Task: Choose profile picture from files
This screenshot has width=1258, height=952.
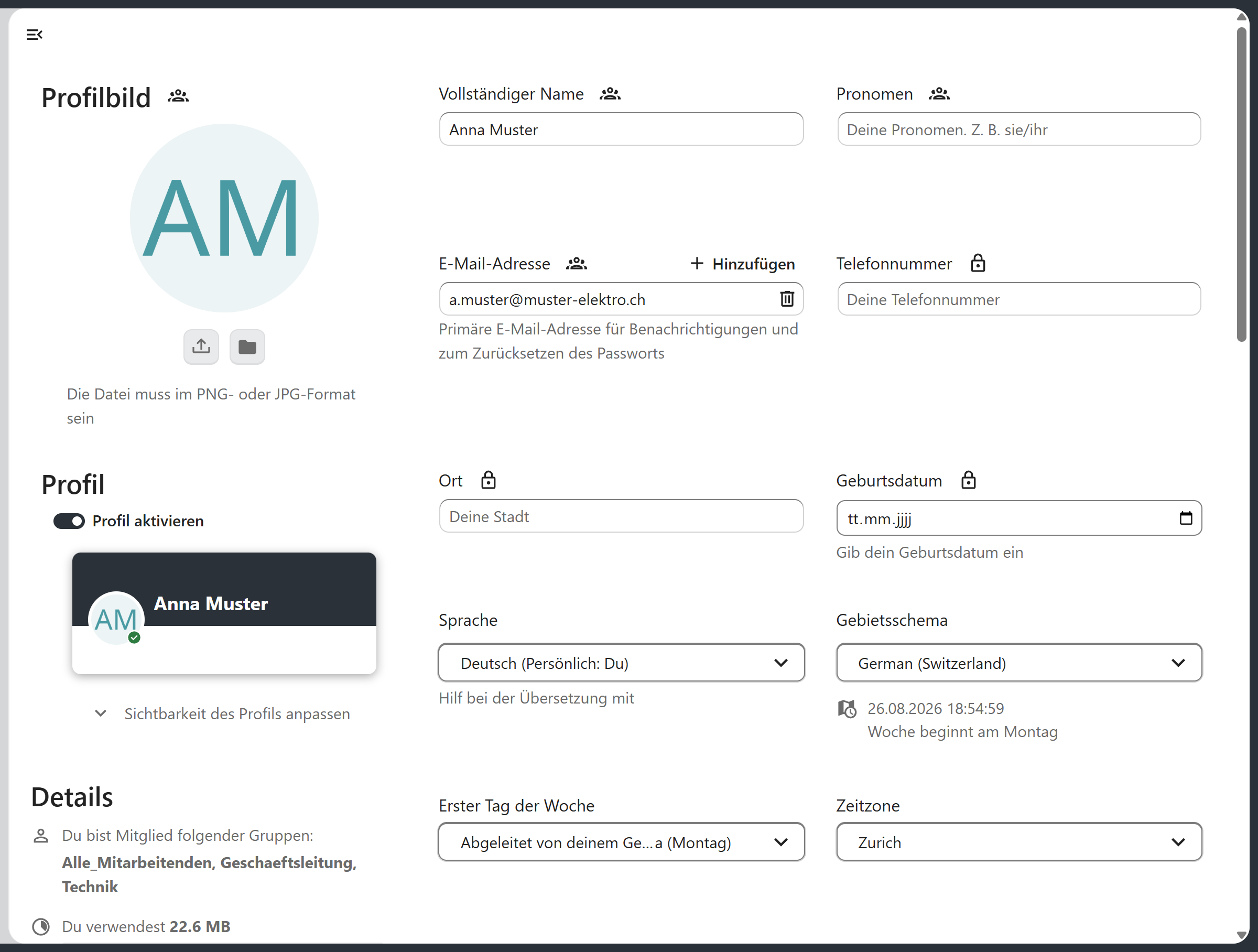Action: [247, 347]
